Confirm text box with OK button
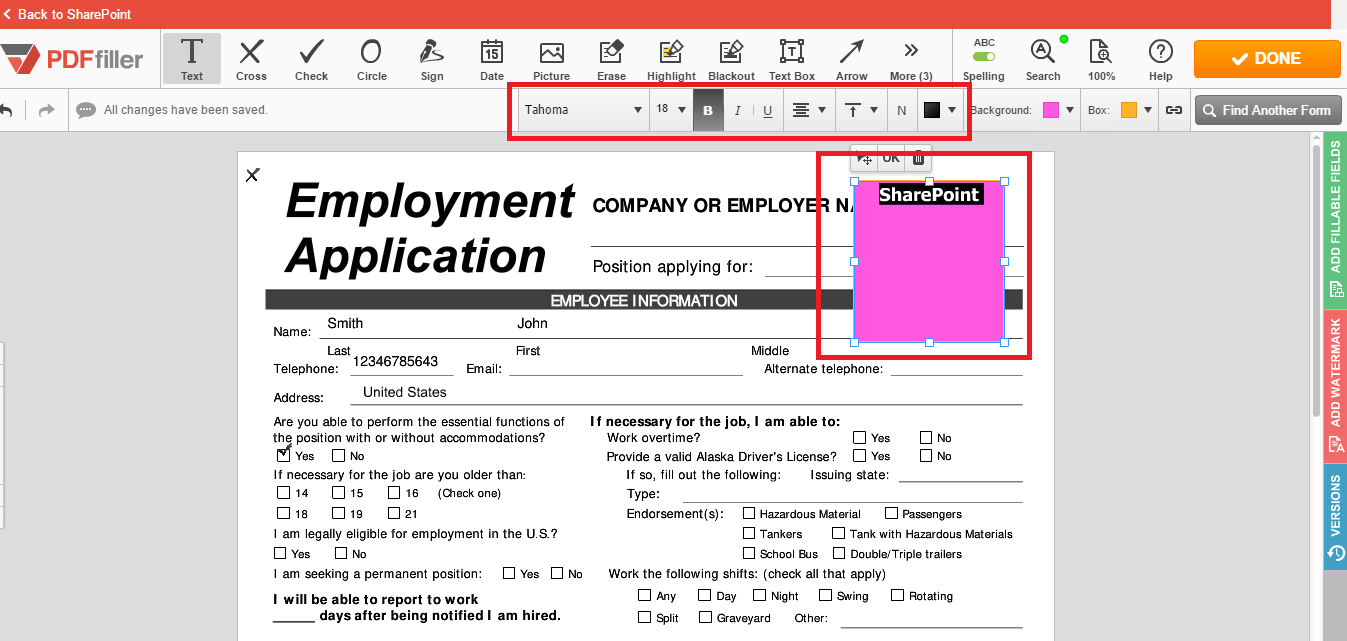 (890, 158)
